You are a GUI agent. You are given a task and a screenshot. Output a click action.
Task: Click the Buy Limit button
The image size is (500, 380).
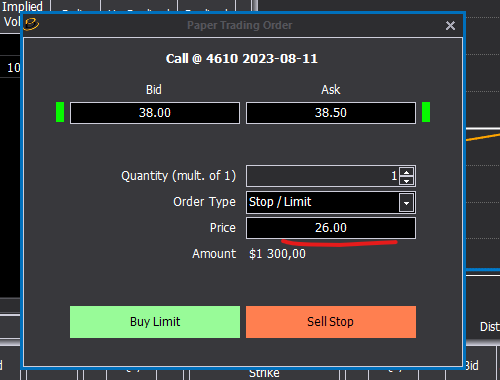click(x=155, y=322)
